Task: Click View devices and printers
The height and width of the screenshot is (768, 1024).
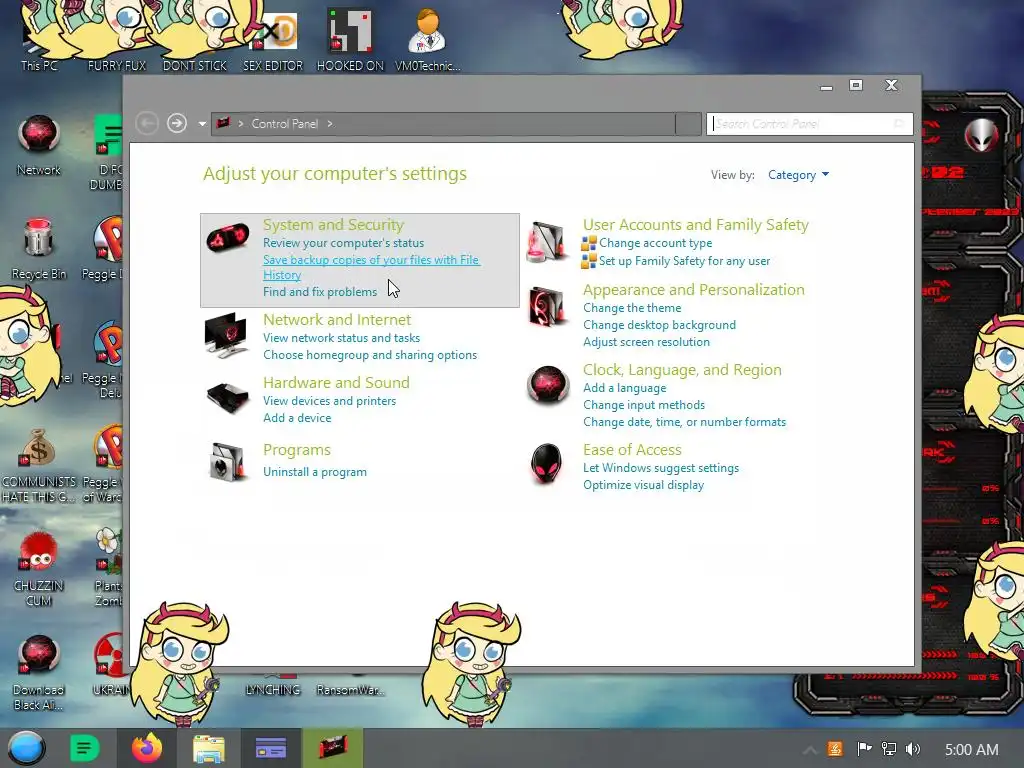Action: click(330, 401)
